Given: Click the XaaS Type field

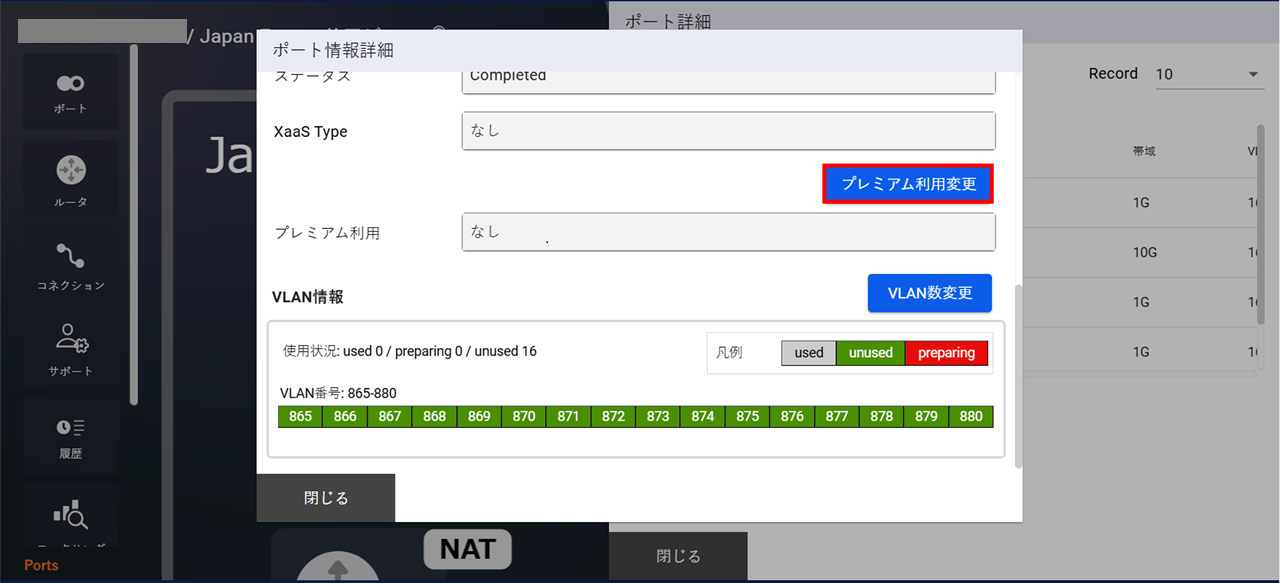Looking at the screenshot, I should coord(729,131).
